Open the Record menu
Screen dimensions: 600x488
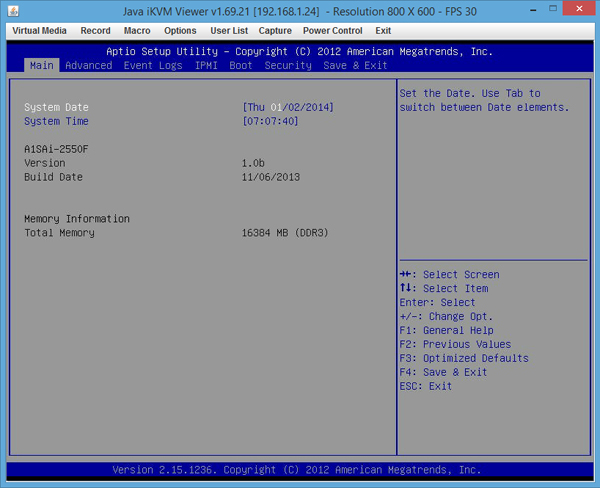point(95,31)
